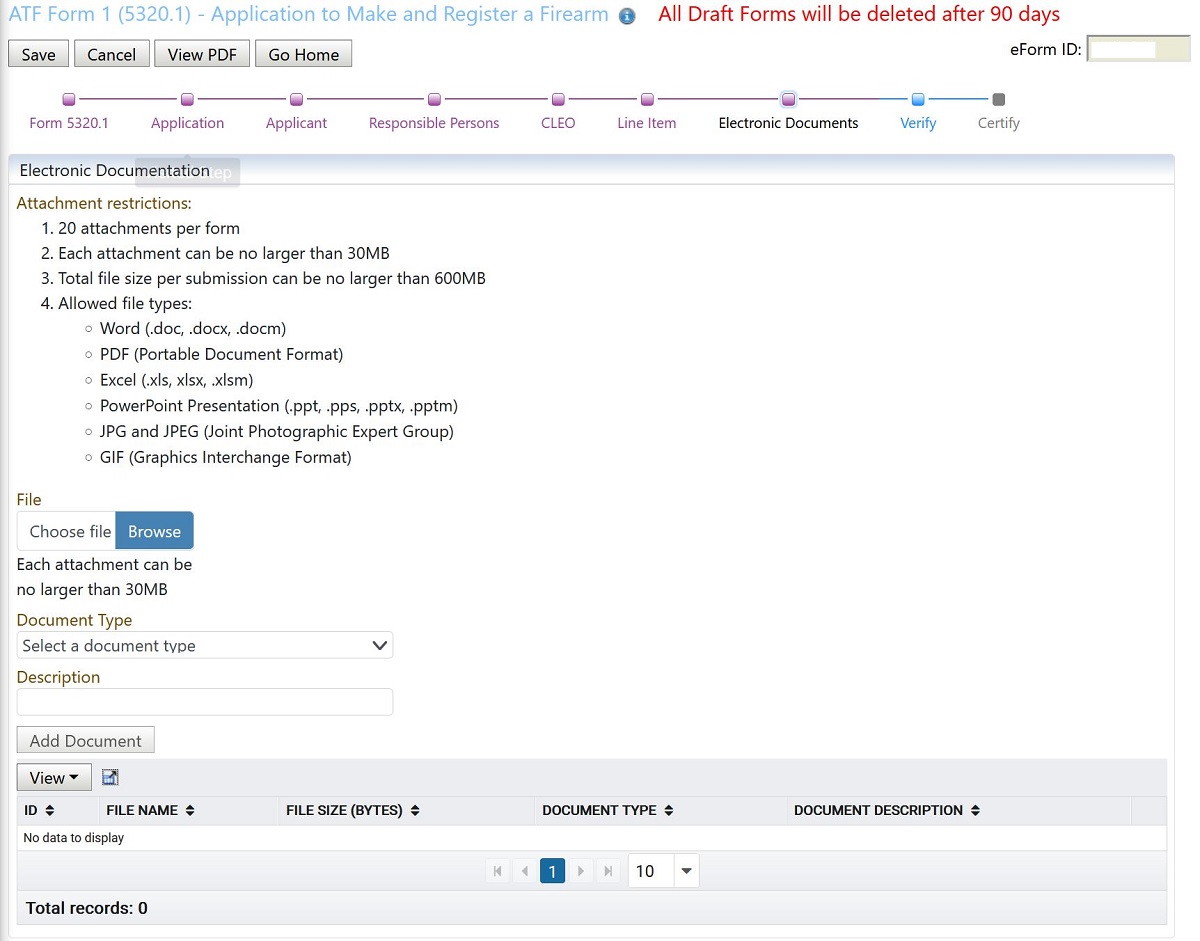Sort by File Name column
The width and height of the screenshot is (1200, 941).
pyautogui.click(x=190, y=810)
